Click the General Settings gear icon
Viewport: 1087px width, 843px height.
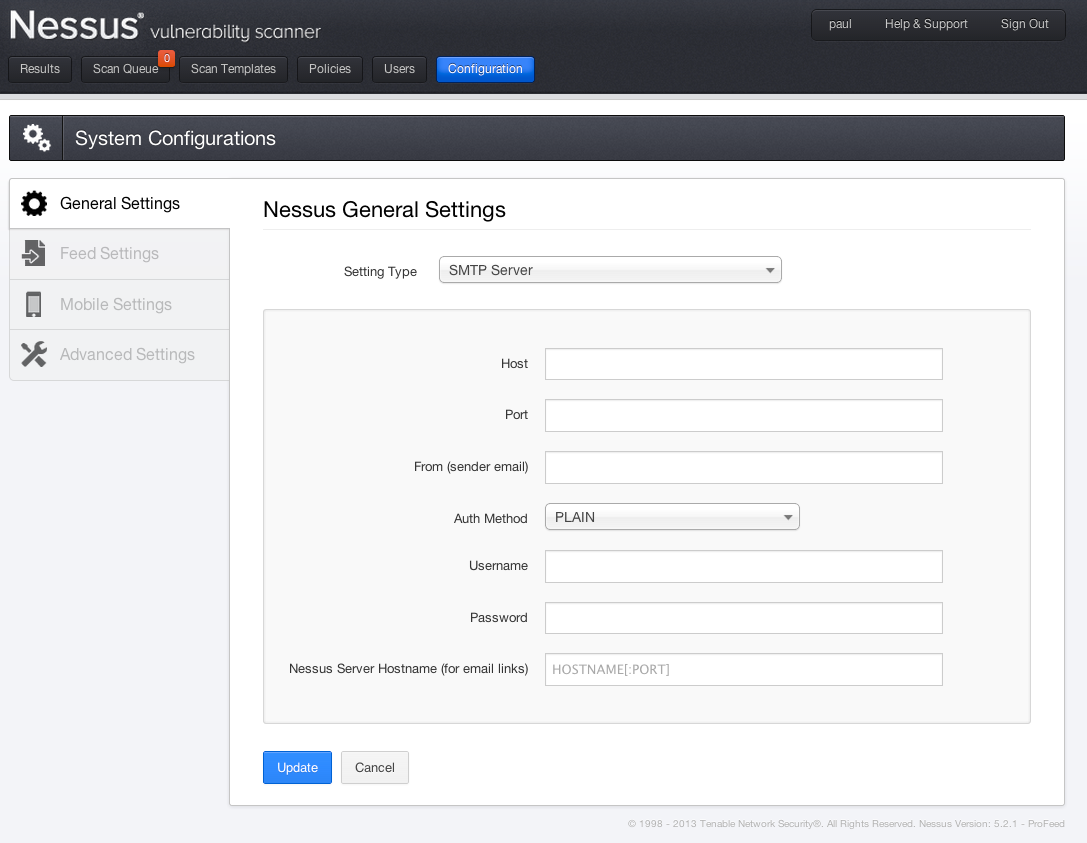point(34,203)
